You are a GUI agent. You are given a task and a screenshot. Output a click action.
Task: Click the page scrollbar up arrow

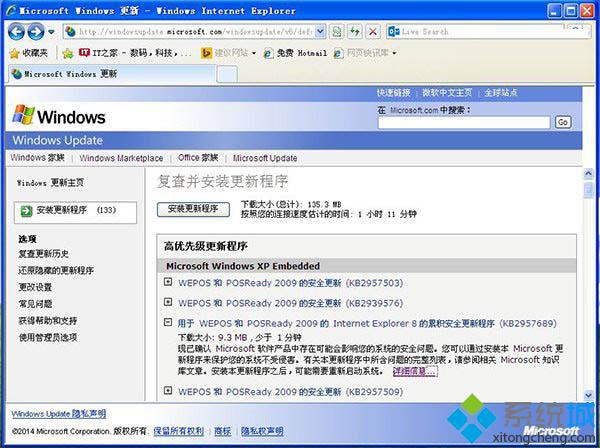coord(588,174)
